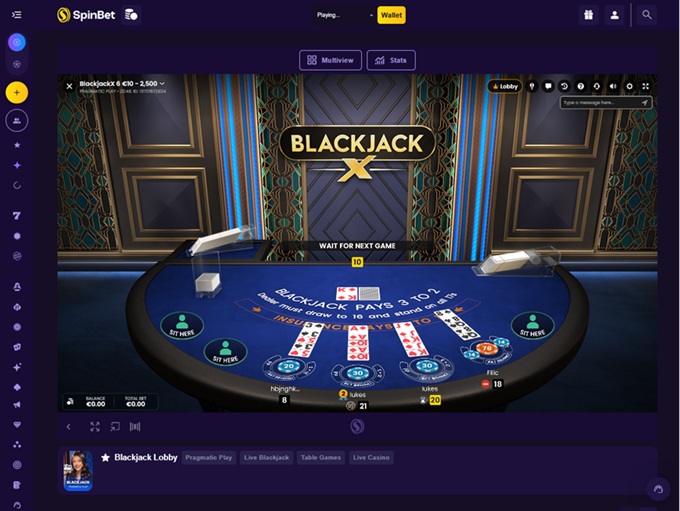The image size is (680, 511).
Task: Open the Playing balance dropdown
Action: tap(344, 15)
